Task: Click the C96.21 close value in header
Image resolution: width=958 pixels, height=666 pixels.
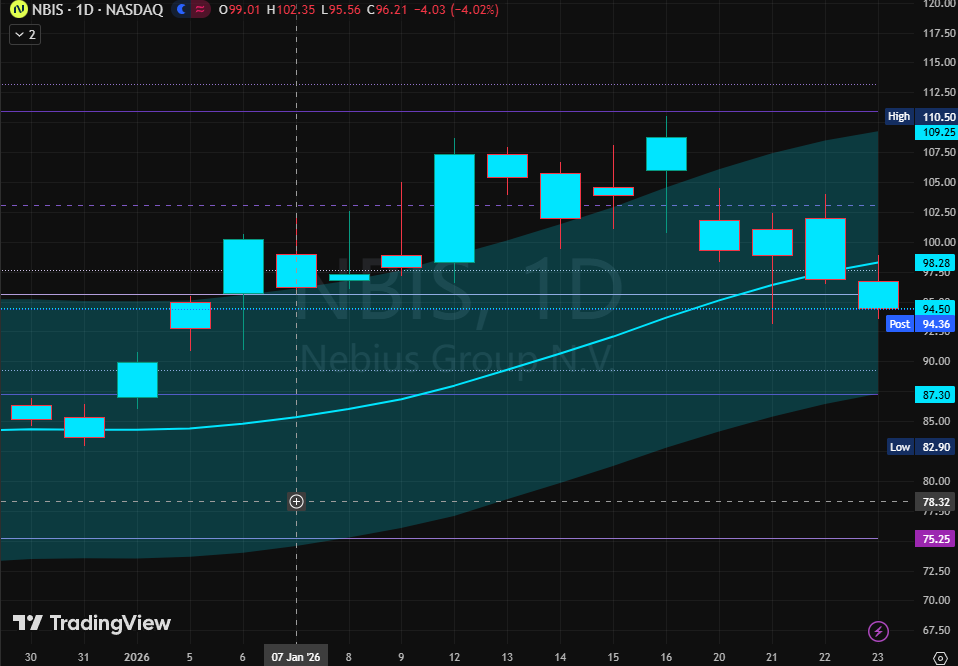Action: click(x=387, y=10)
